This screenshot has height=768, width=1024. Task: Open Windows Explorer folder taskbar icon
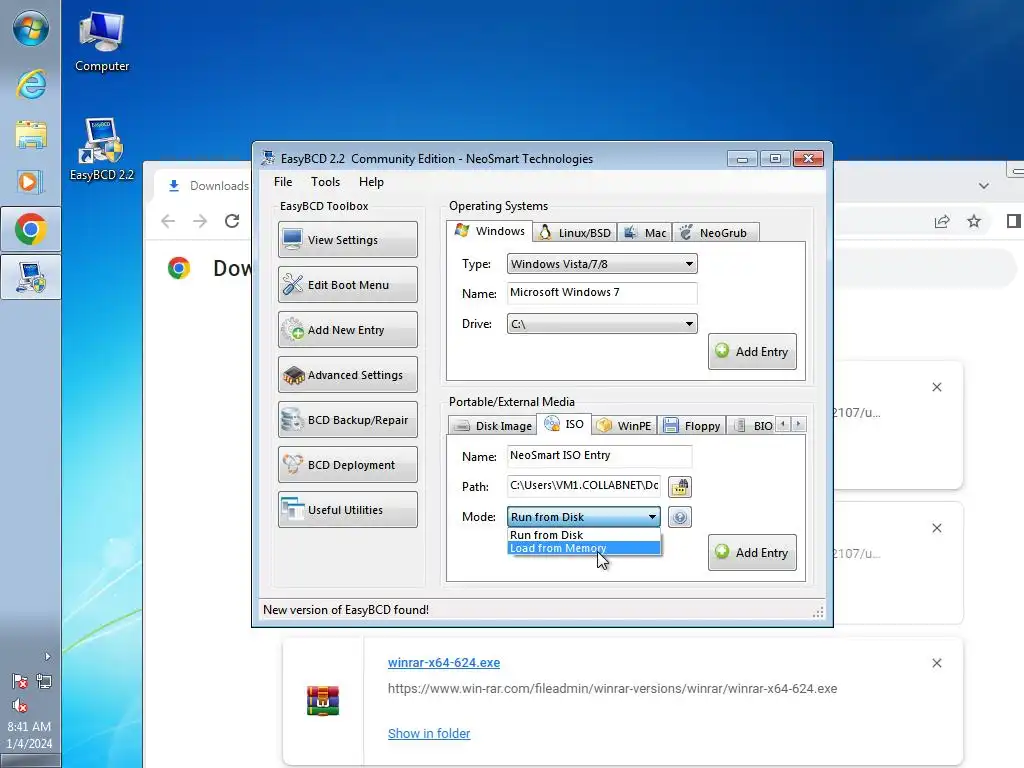point(30,135)
